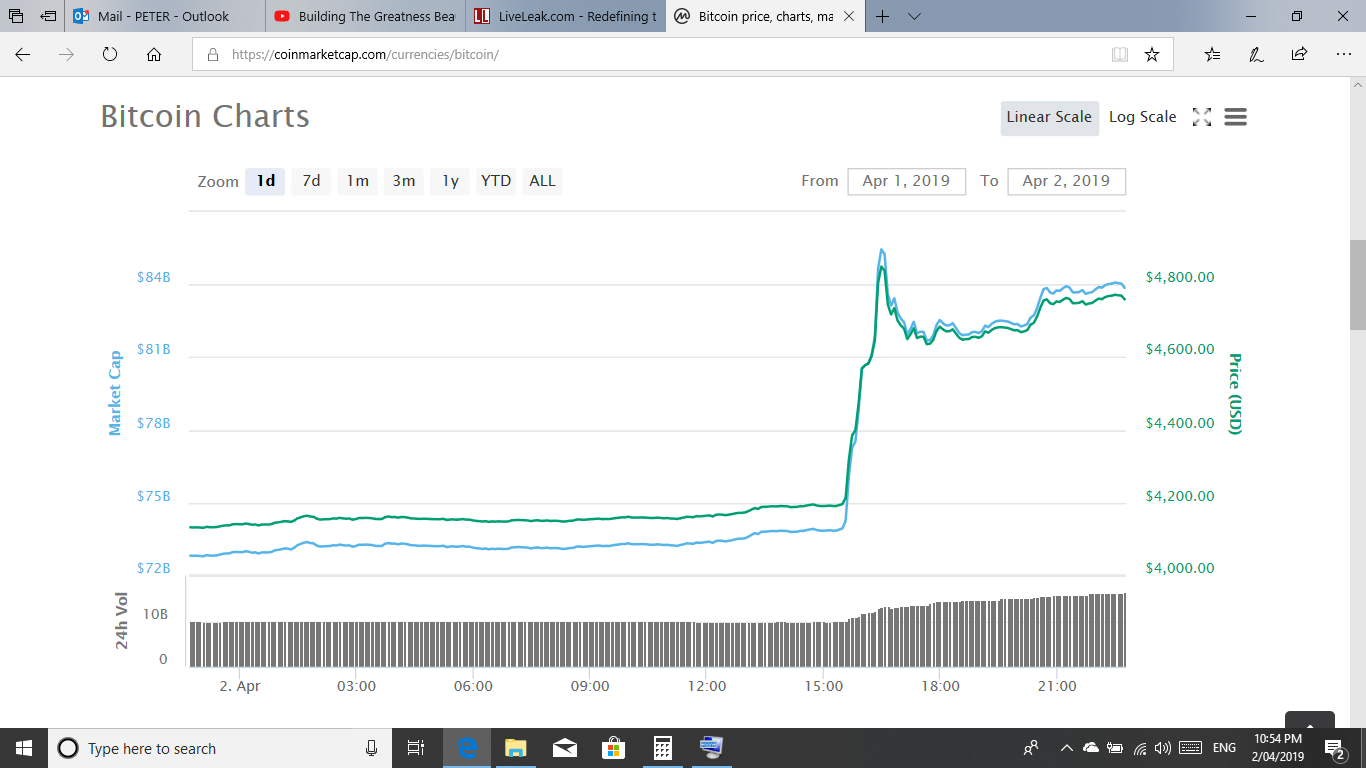Screen dimensions: 1366x768
Task: Open the chart hamburger context menu
Action: click(x=1235, y=117)
